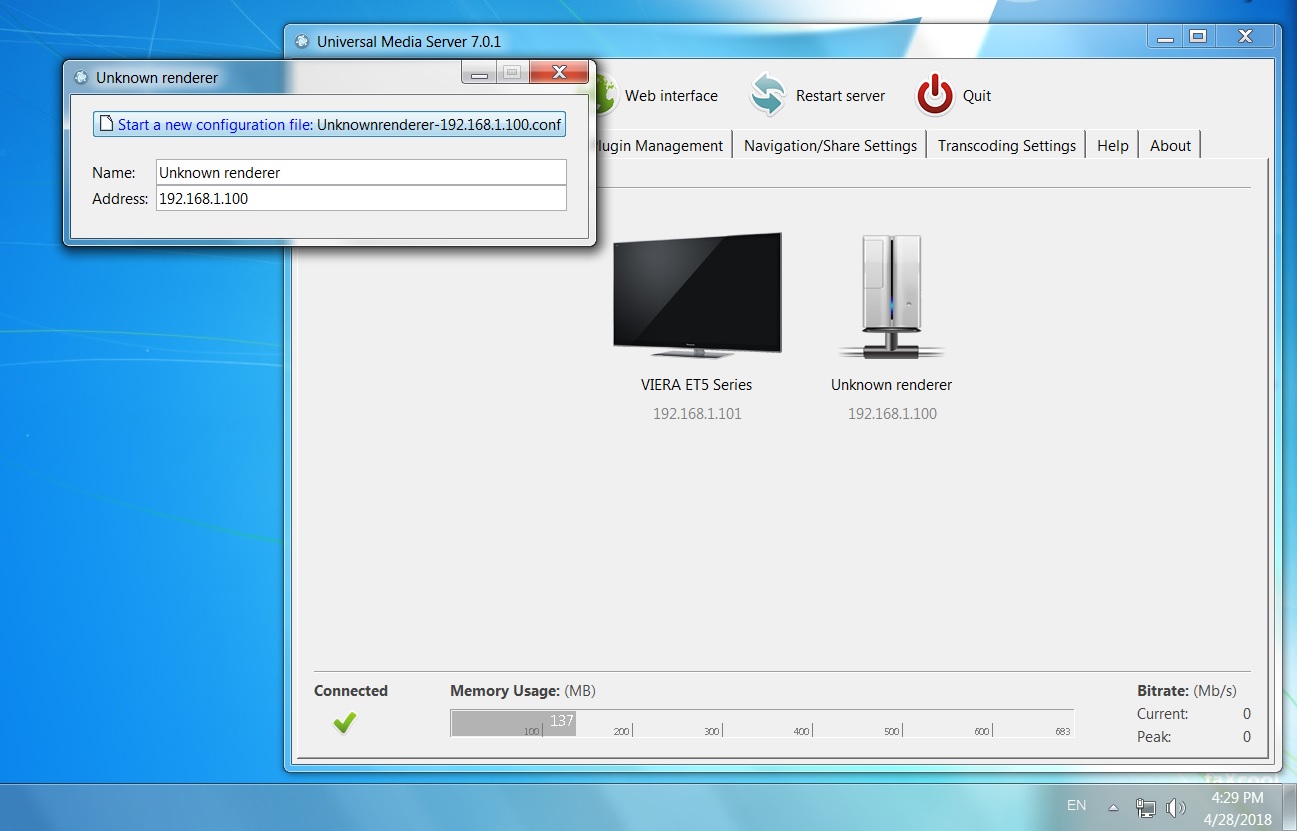Open the Navigation/Share Settings tab
Viewport: 1297px width, 831px height.
tap(830, 146)
